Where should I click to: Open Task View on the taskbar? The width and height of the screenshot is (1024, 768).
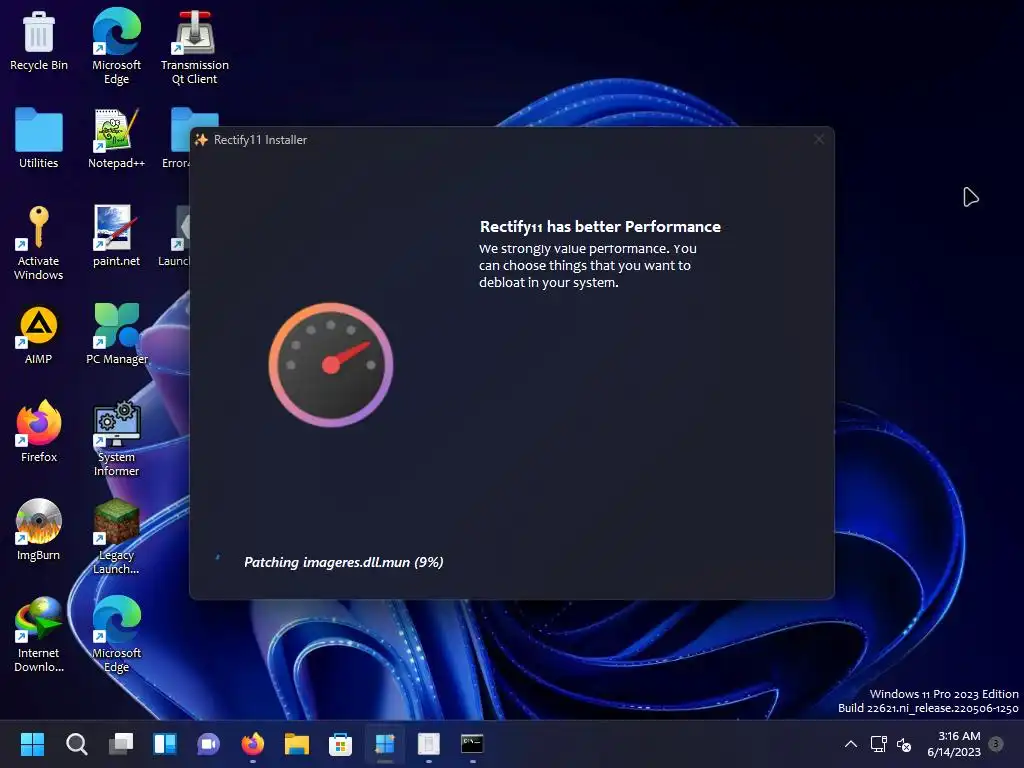[121, 744]
